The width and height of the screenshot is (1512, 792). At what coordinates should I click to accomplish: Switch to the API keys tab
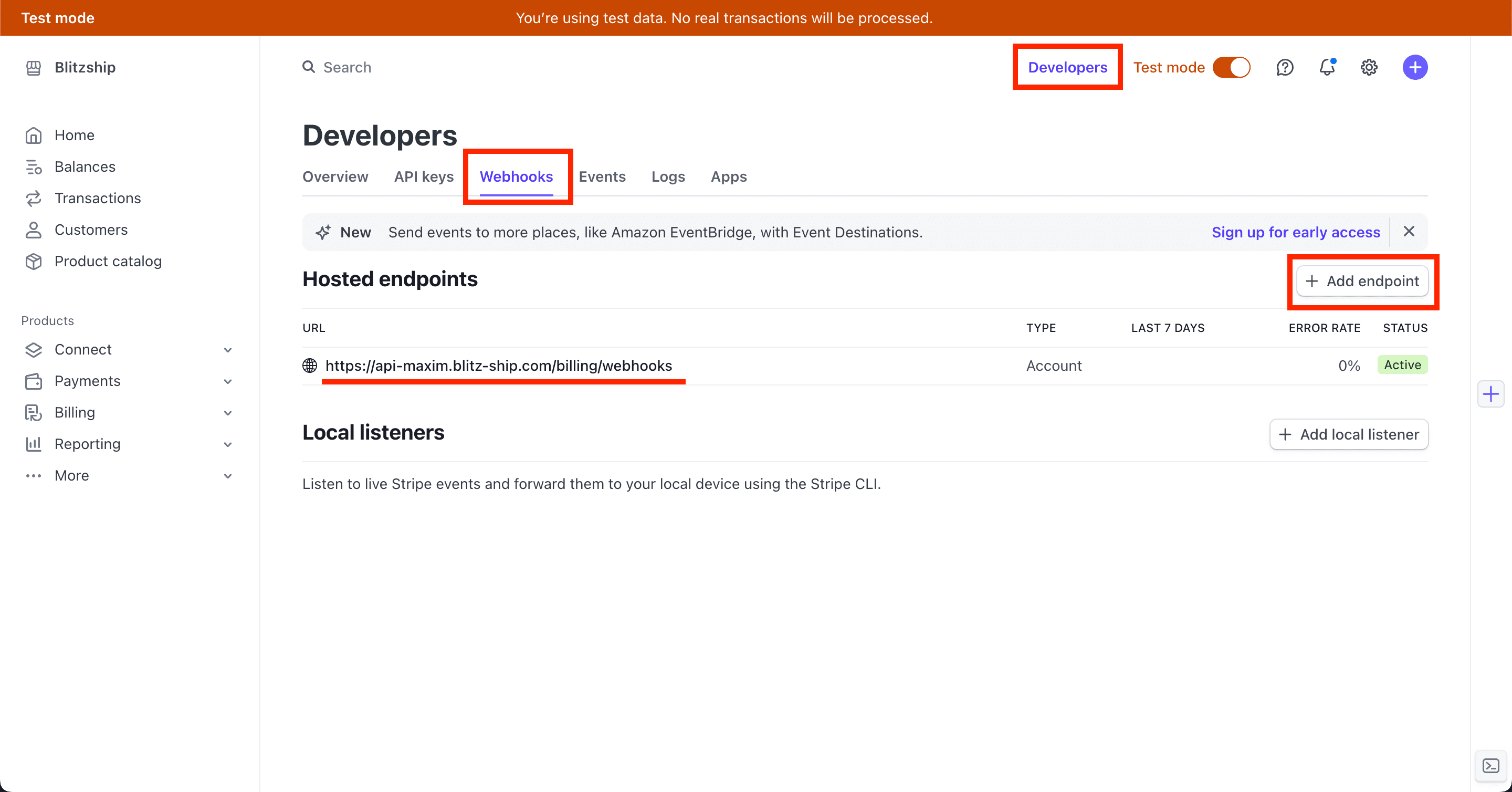pyautogui.click(x=423, y=177)
